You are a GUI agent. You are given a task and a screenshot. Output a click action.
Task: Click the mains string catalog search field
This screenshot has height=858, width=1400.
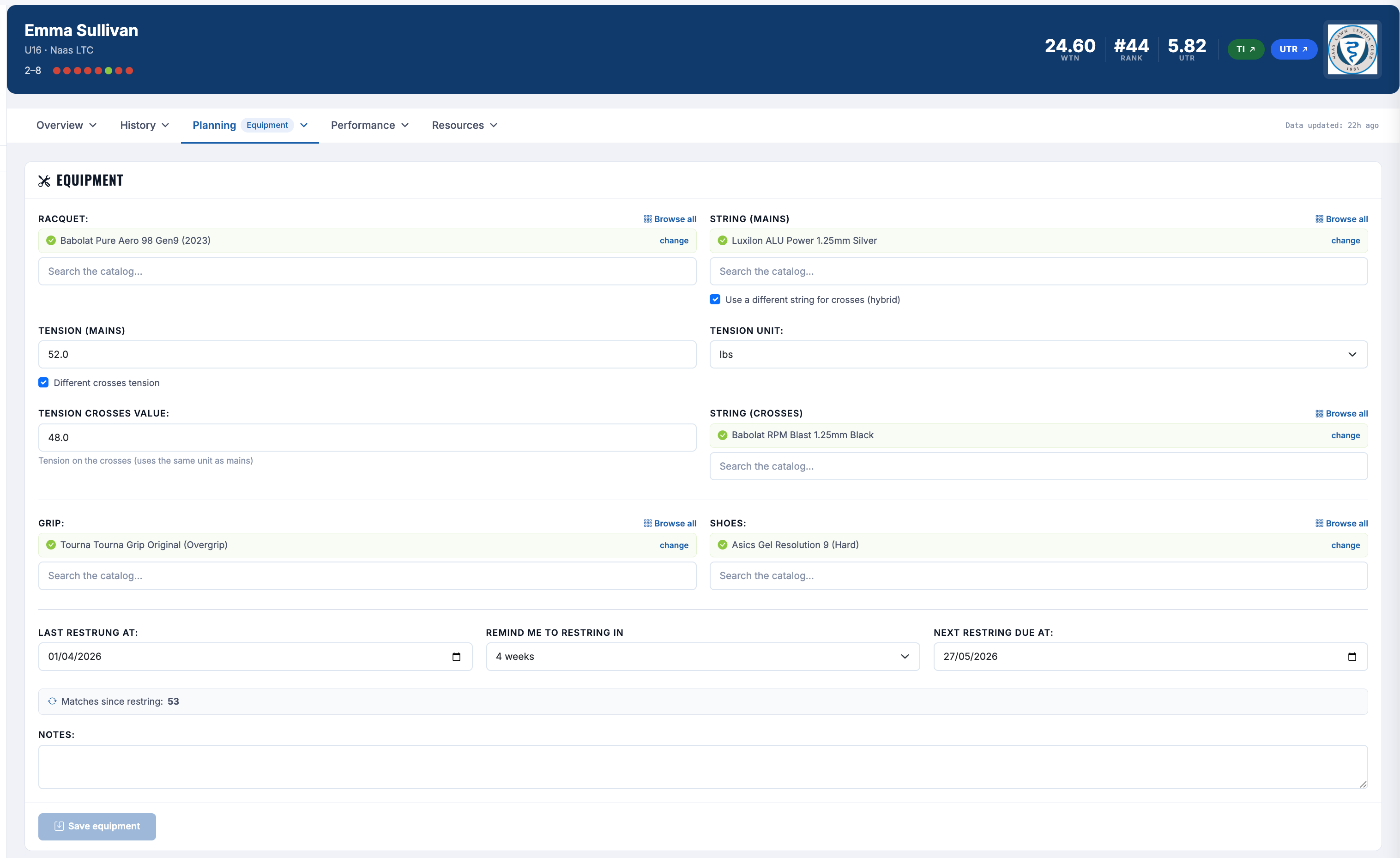(1038, 272)
